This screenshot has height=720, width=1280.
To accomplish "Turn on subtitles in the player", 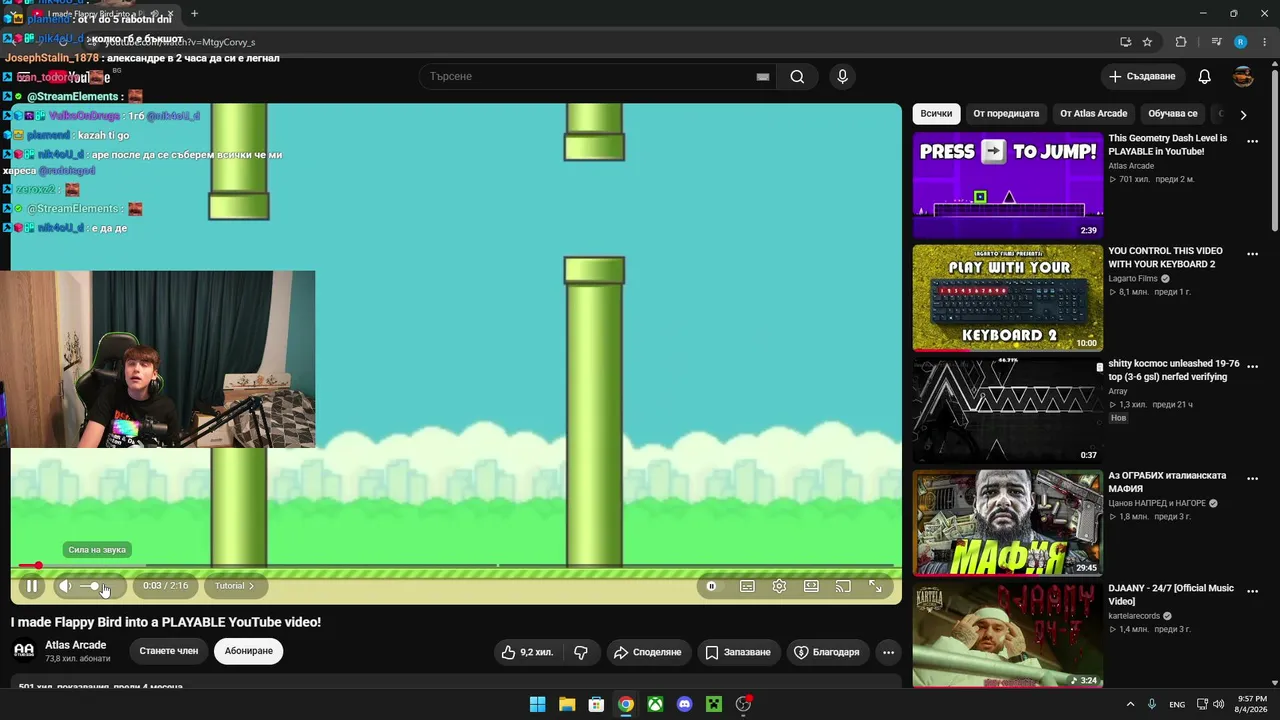I will (747, 586).
